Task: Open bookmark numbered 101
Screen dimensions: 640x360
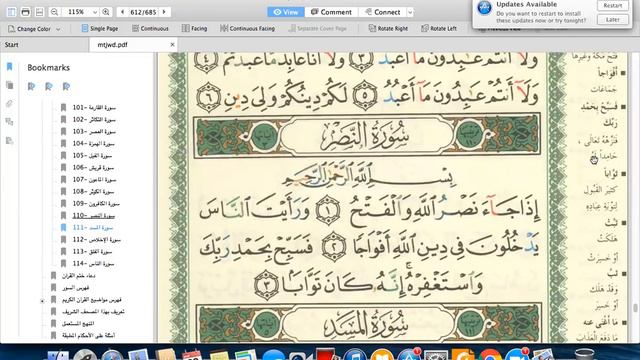Action: (94, 107)
